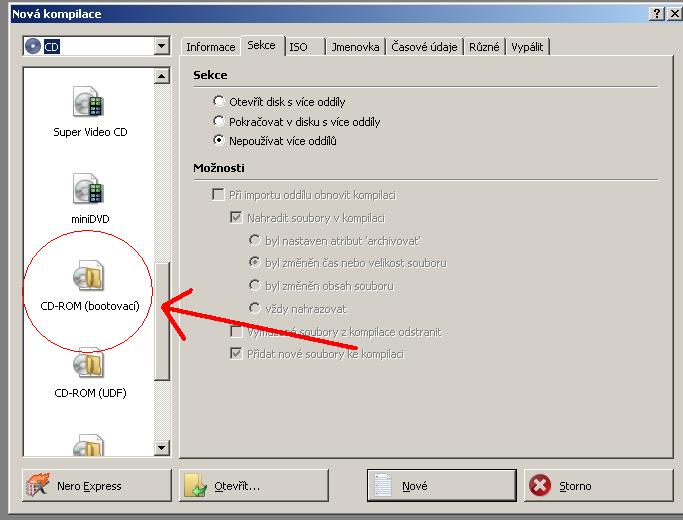Go to the Časové údaje tab
Viewport: 683px width, 520px height.
pyautogui.click(x=424, y=47)
